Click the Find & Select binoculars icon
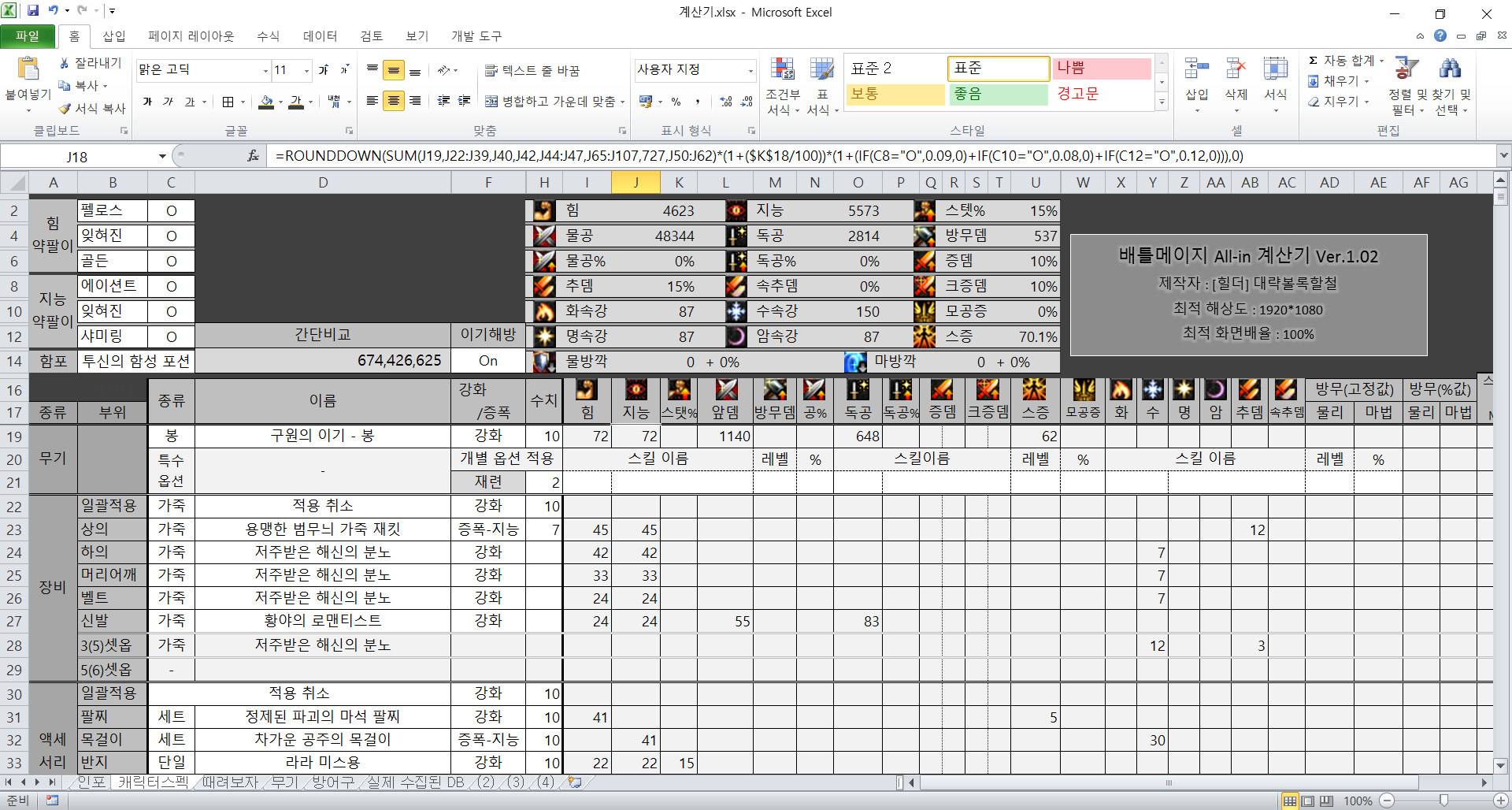The height and width of the screenshot is (810, 1512). (1449, 69)
